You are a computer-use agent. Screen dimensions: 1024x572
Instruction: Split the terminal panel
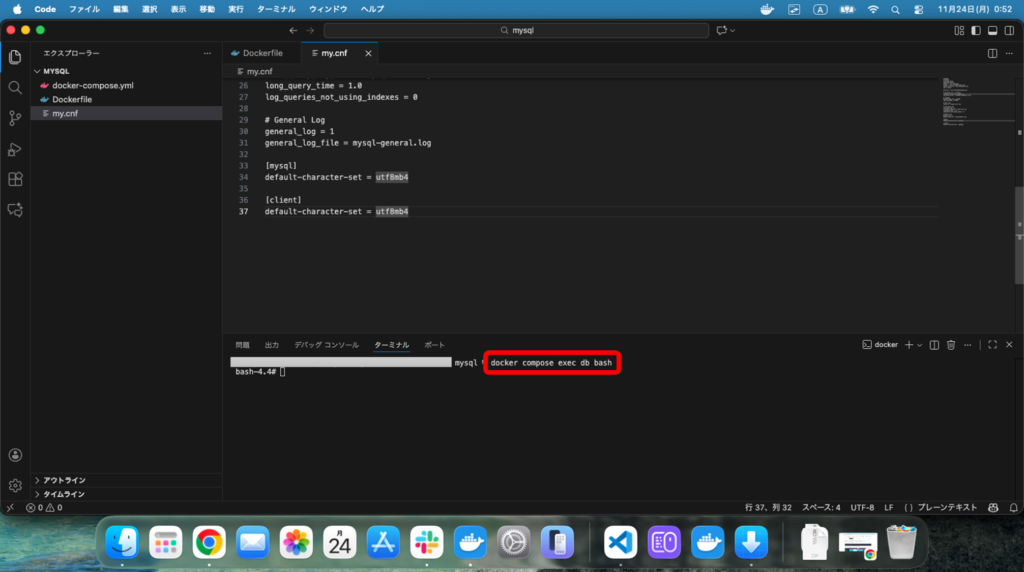pos(934,345)
